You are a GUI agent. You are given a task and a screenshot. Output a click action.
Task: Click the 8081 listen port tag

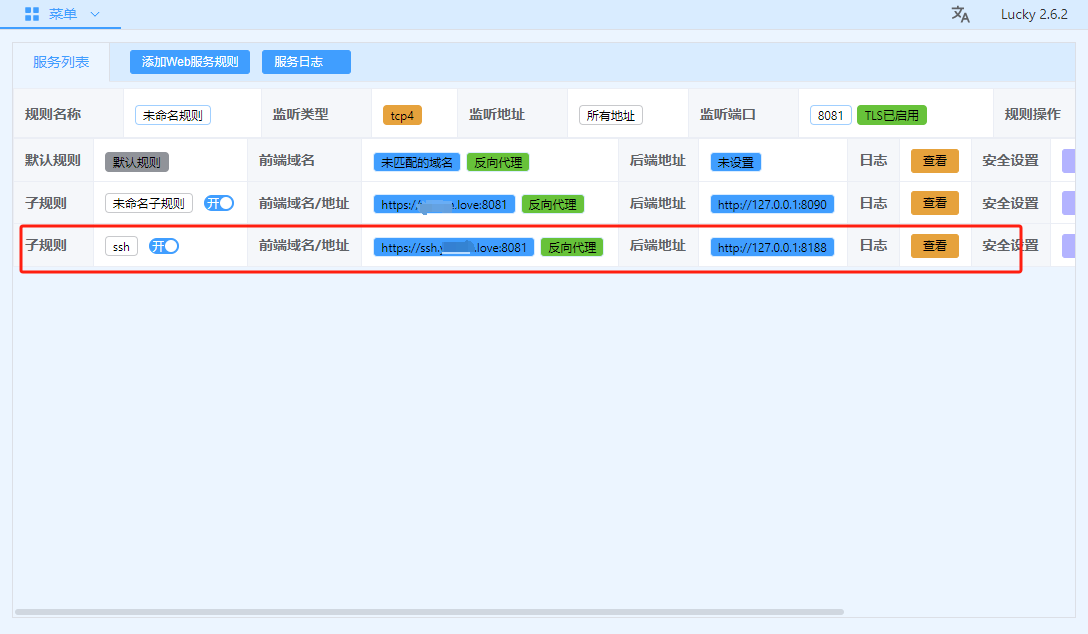pos(831,115)
